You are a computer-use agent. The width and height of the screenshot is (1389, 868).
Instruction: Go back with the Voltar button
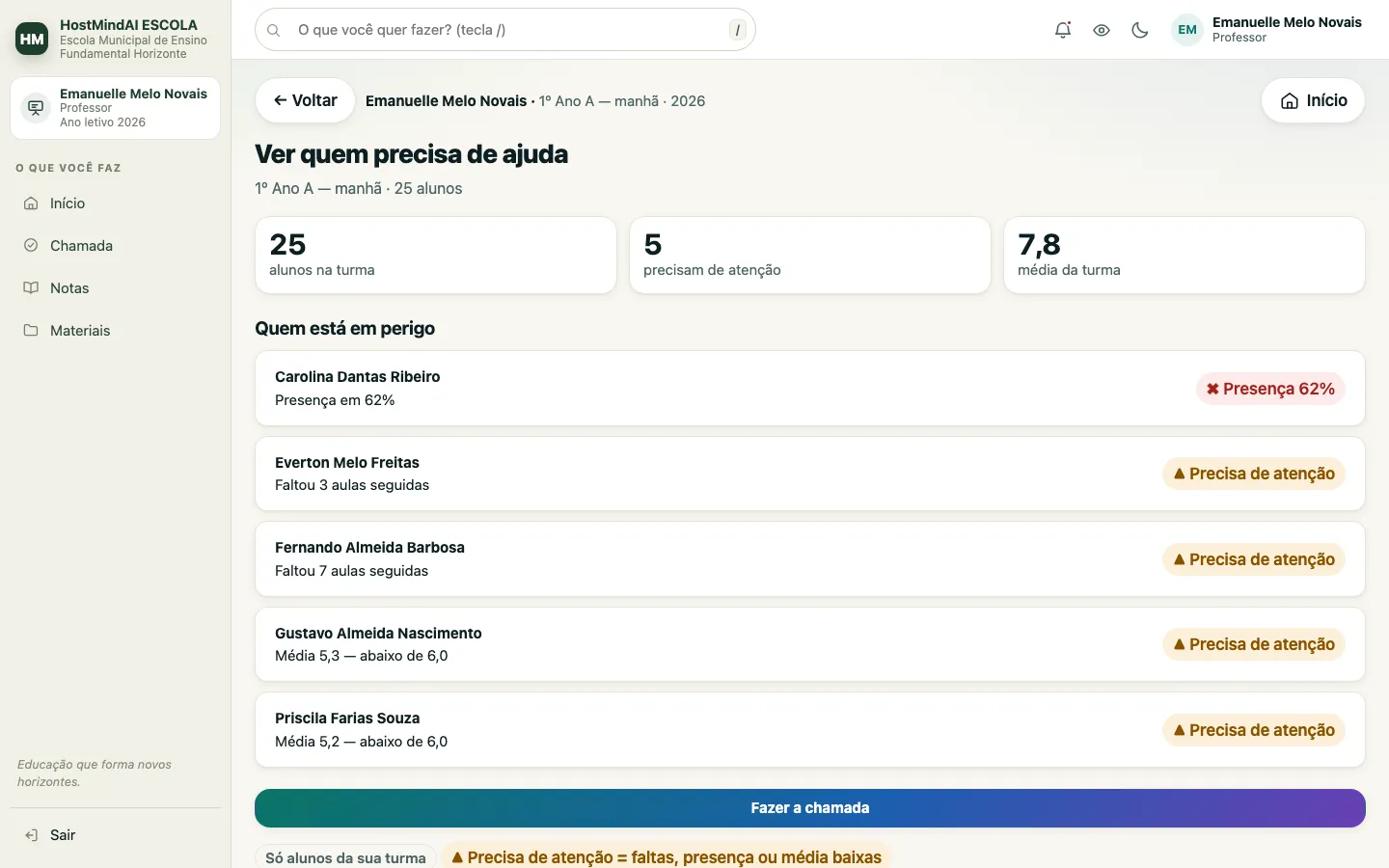305,100
